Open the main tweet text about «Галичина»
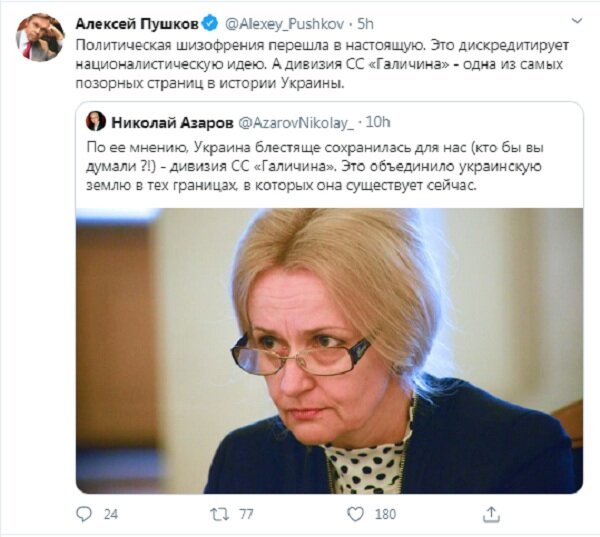This screenshot has height=537, width=600. click(322, 64)
